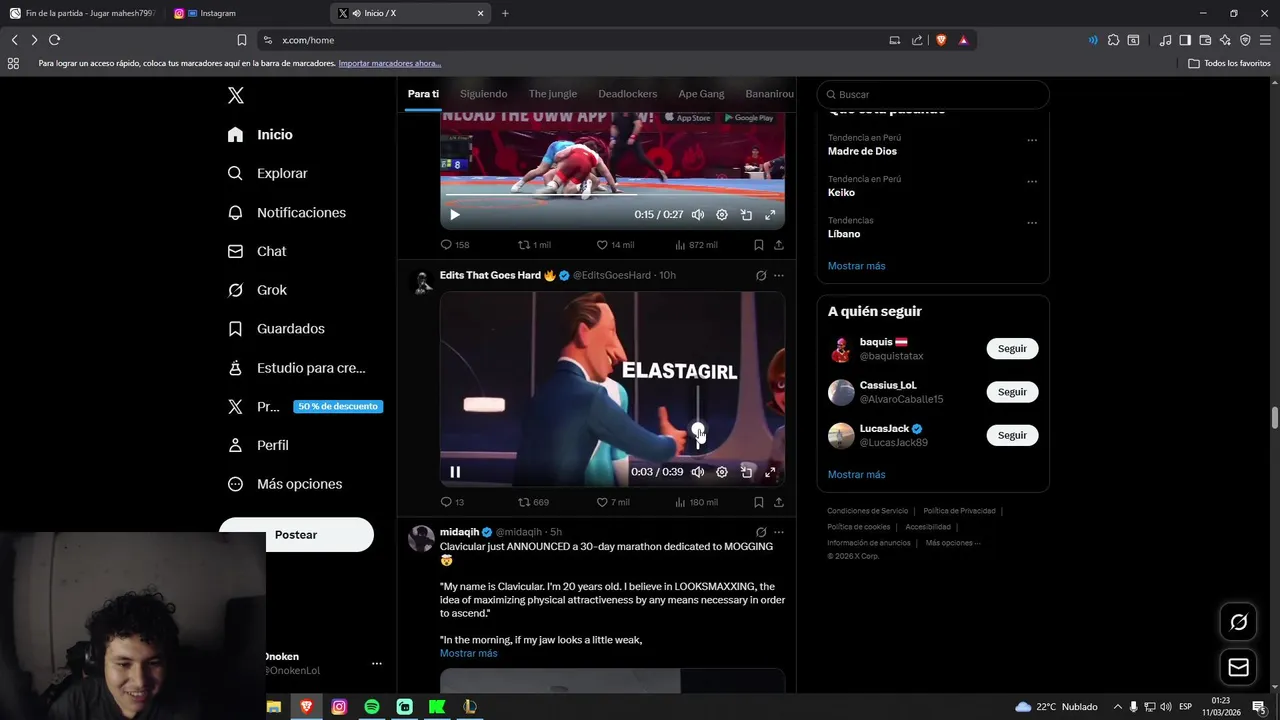Open the floating Grok button
Viewport: 1280px width, 720px height.
[x=1238, y=622]
